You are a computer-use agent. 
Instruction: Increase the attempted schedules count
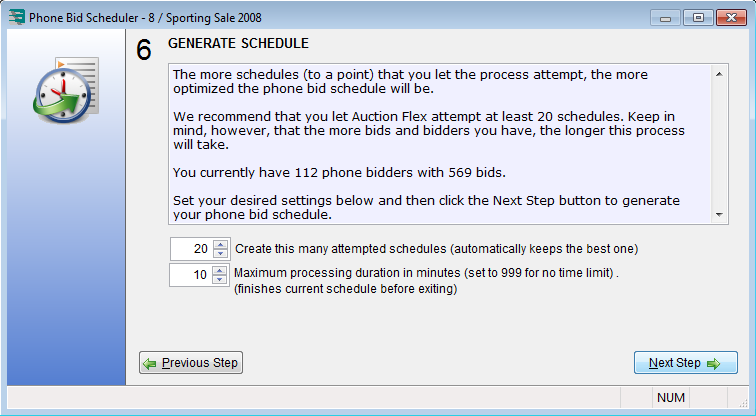[222, 244]
